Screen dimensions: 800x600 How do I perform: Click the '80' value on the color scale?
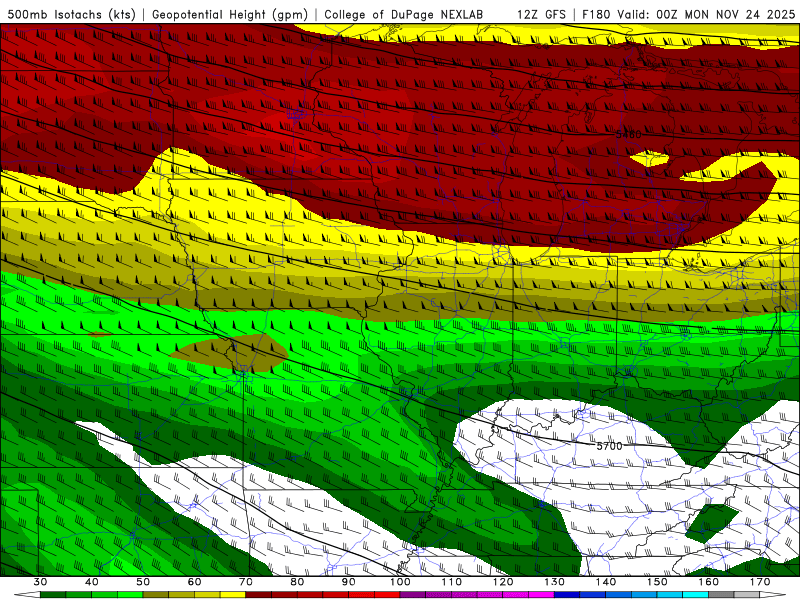[x=297, y=582]
